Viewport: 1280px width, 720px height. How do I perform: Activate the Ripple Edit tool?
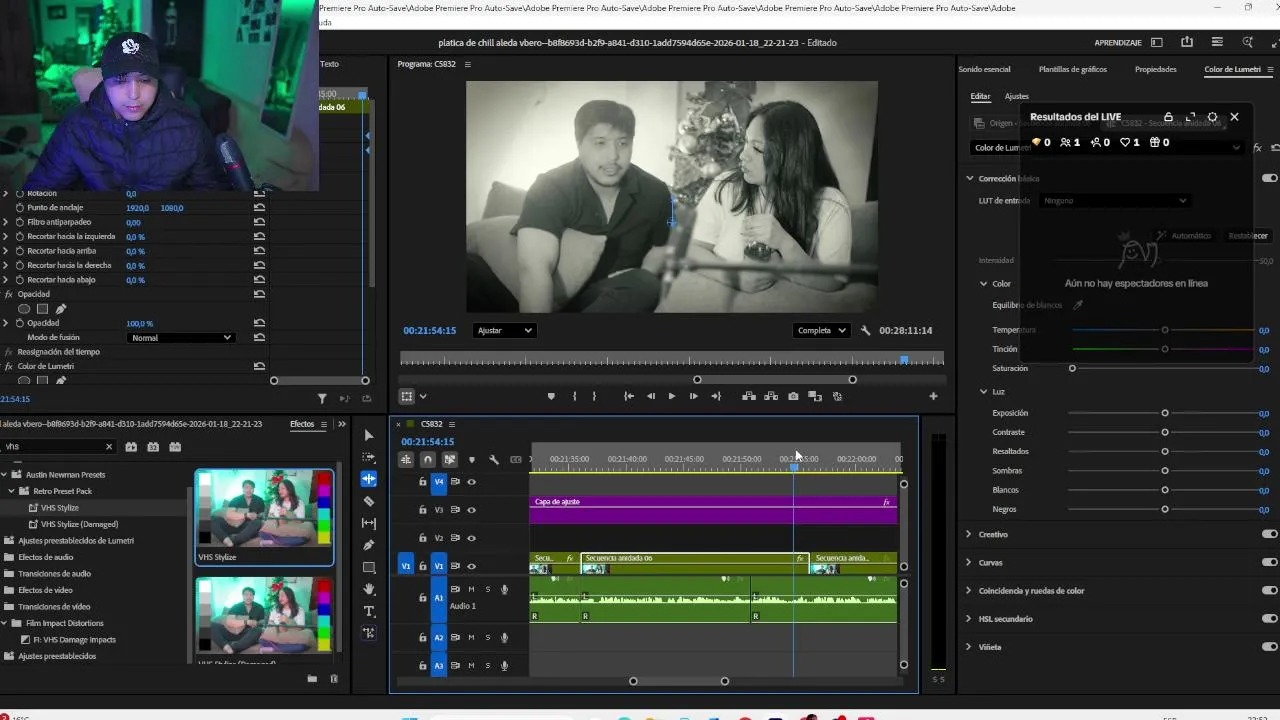tap(369, 479)
